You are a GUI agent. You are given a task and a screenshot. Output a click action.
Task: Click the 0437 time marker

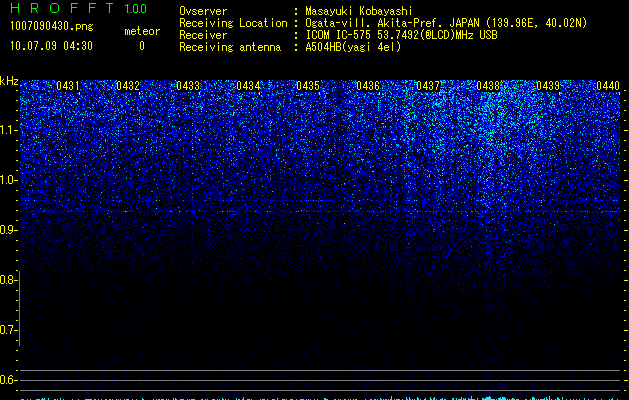[x=428, y=86]
